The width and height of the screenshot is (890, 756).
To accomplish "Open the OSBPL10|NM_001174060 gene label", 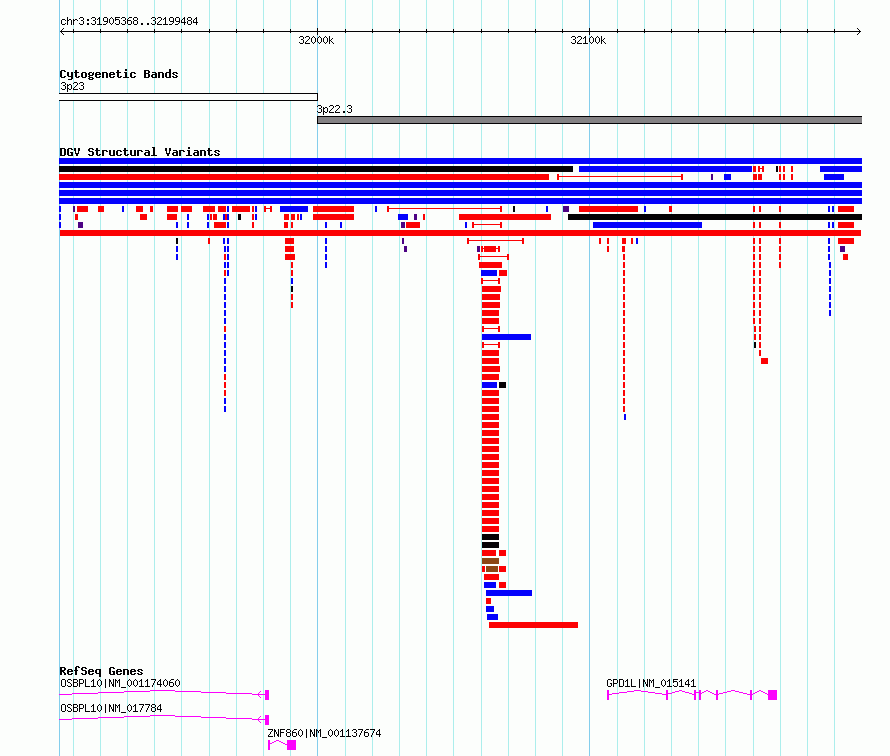I will (x=120, y=683).
